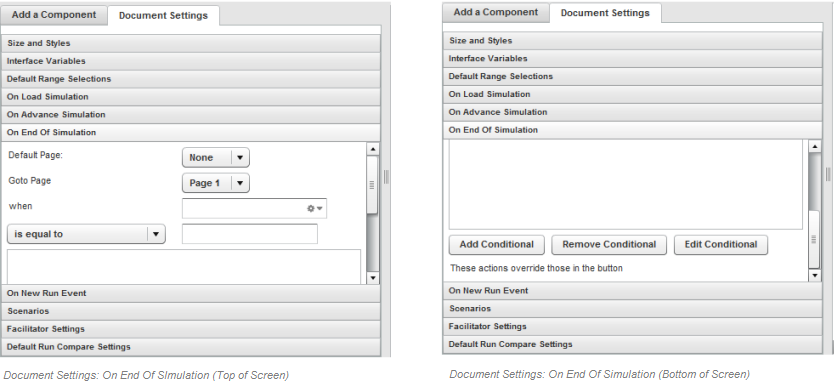
Task: Expand Scenarios in the left panel
Action: click(x=190, y=311)
